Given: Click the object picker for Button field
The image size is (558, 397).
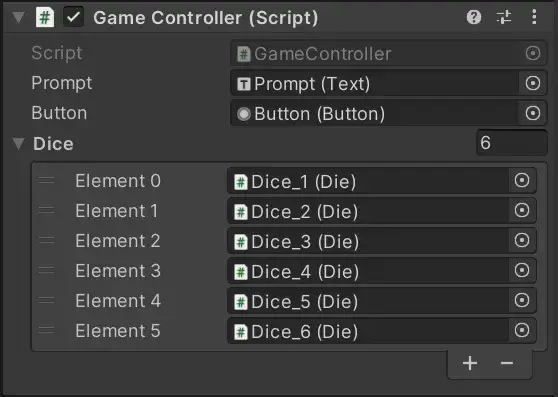Looking at the screenshot, I should pos(532,113).
